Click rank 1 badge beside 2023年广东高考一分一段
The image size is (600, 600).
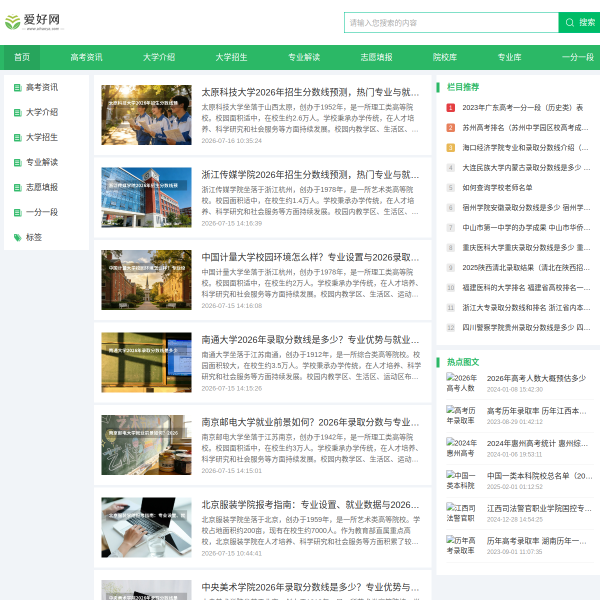(450, 108)
